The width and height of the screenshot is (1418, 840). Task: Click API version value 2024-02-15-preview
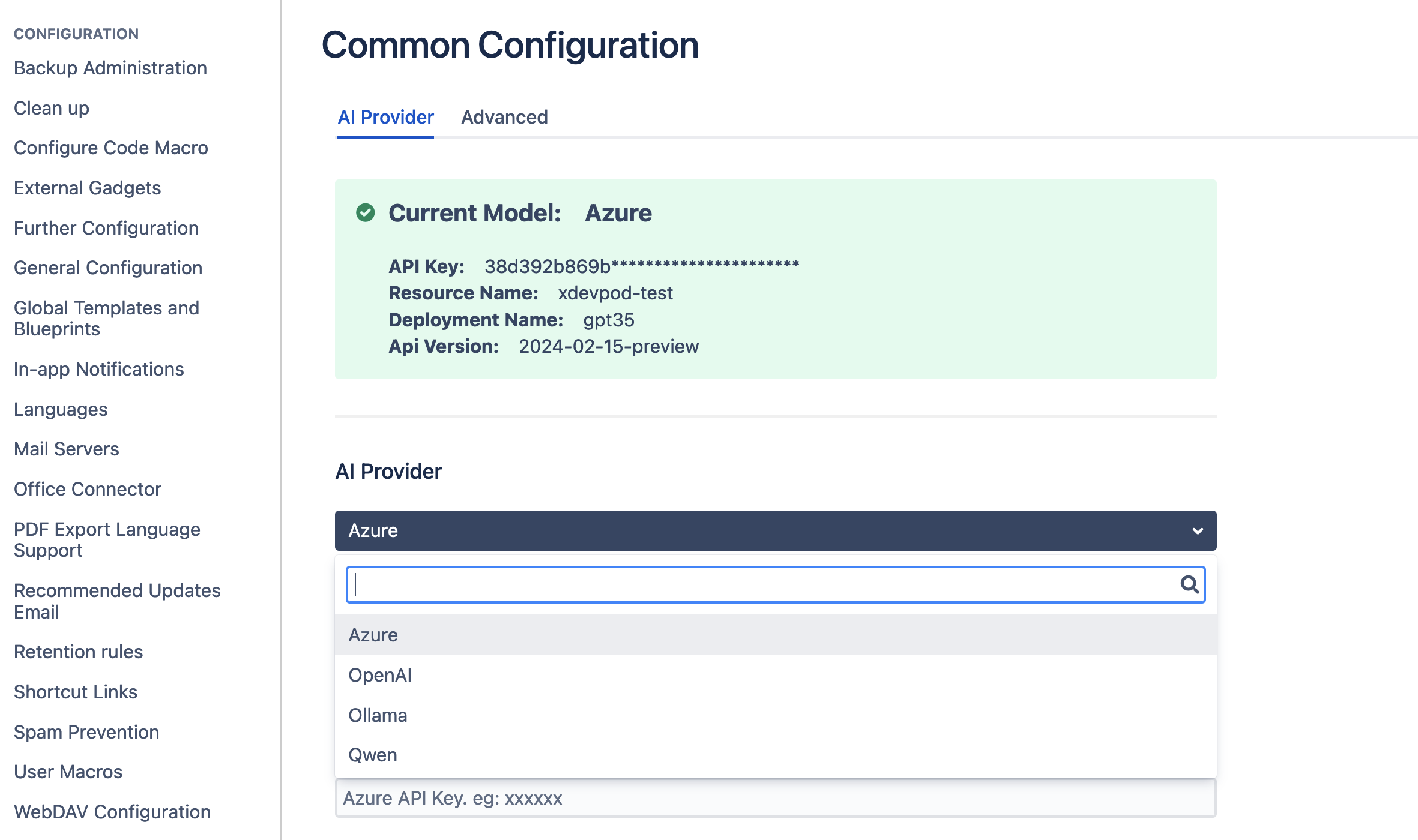(609, 346)
